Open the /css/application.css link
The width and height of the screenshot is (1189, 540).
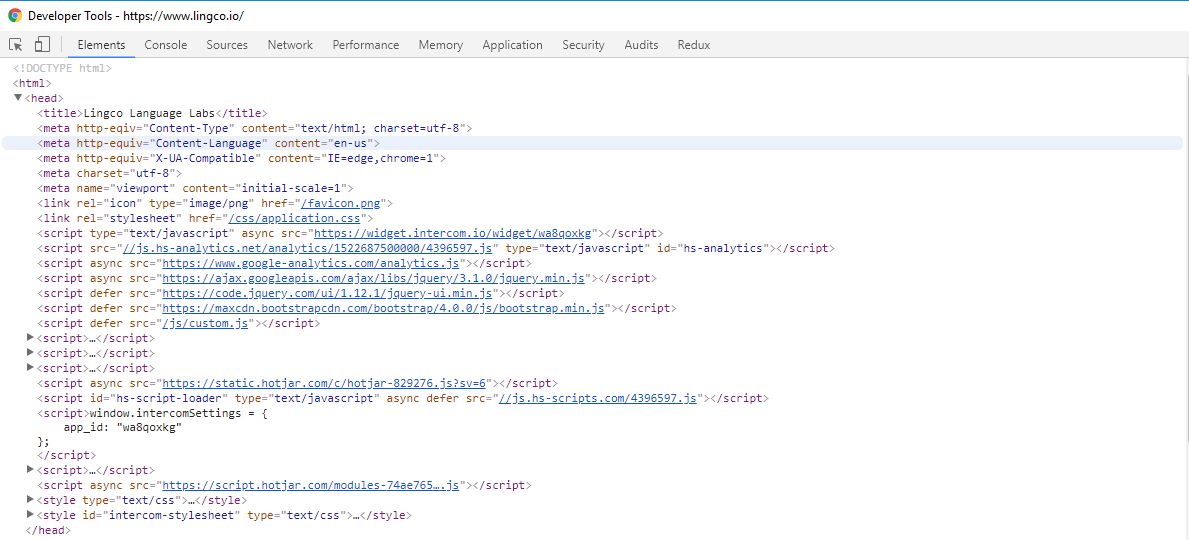pos(294,218)
